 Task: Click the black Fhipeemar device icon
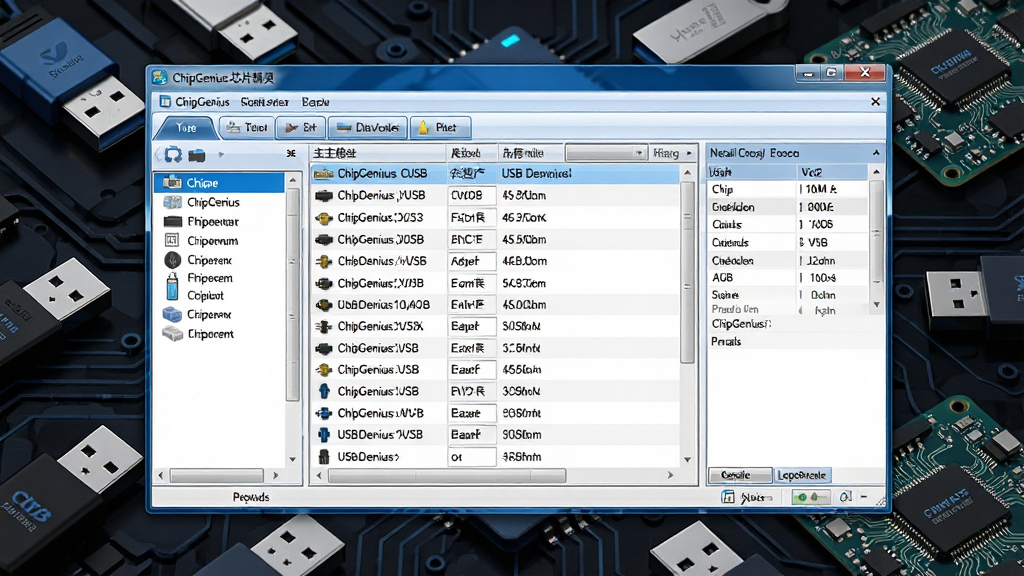click(x=172, y=221)
